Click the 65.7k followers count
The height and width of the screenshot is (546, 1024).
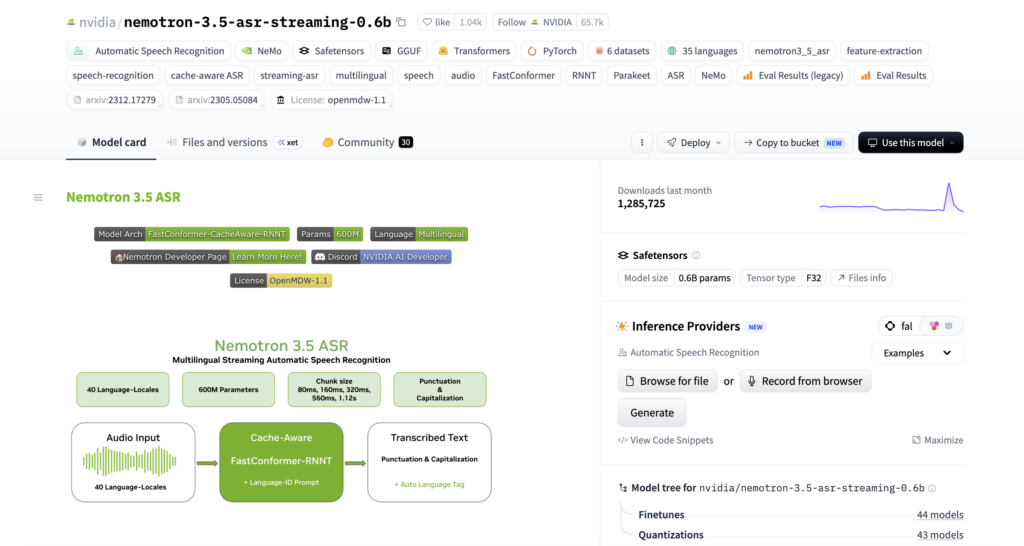592,22
